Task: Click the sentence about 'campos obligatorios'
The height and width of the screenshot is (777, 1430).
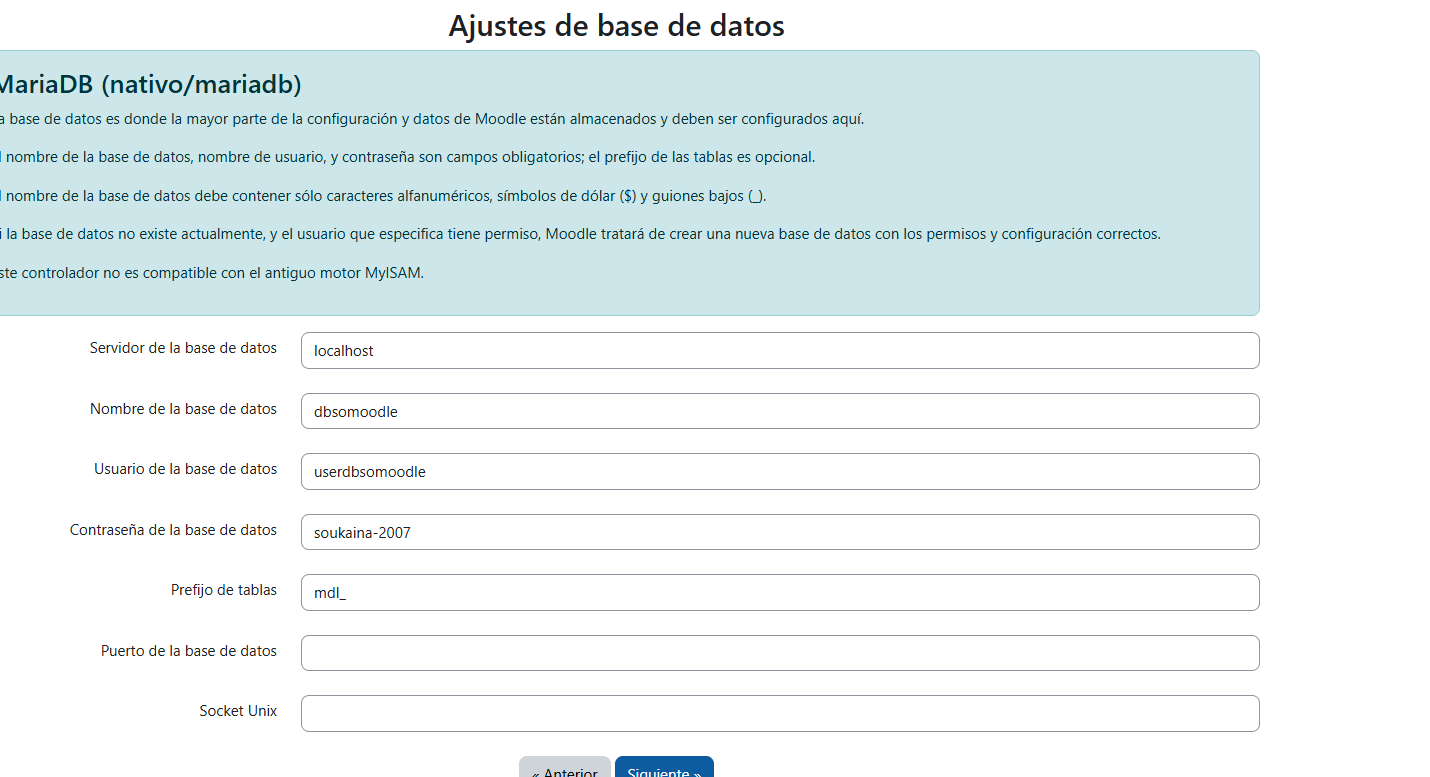Action: [408, 157]
